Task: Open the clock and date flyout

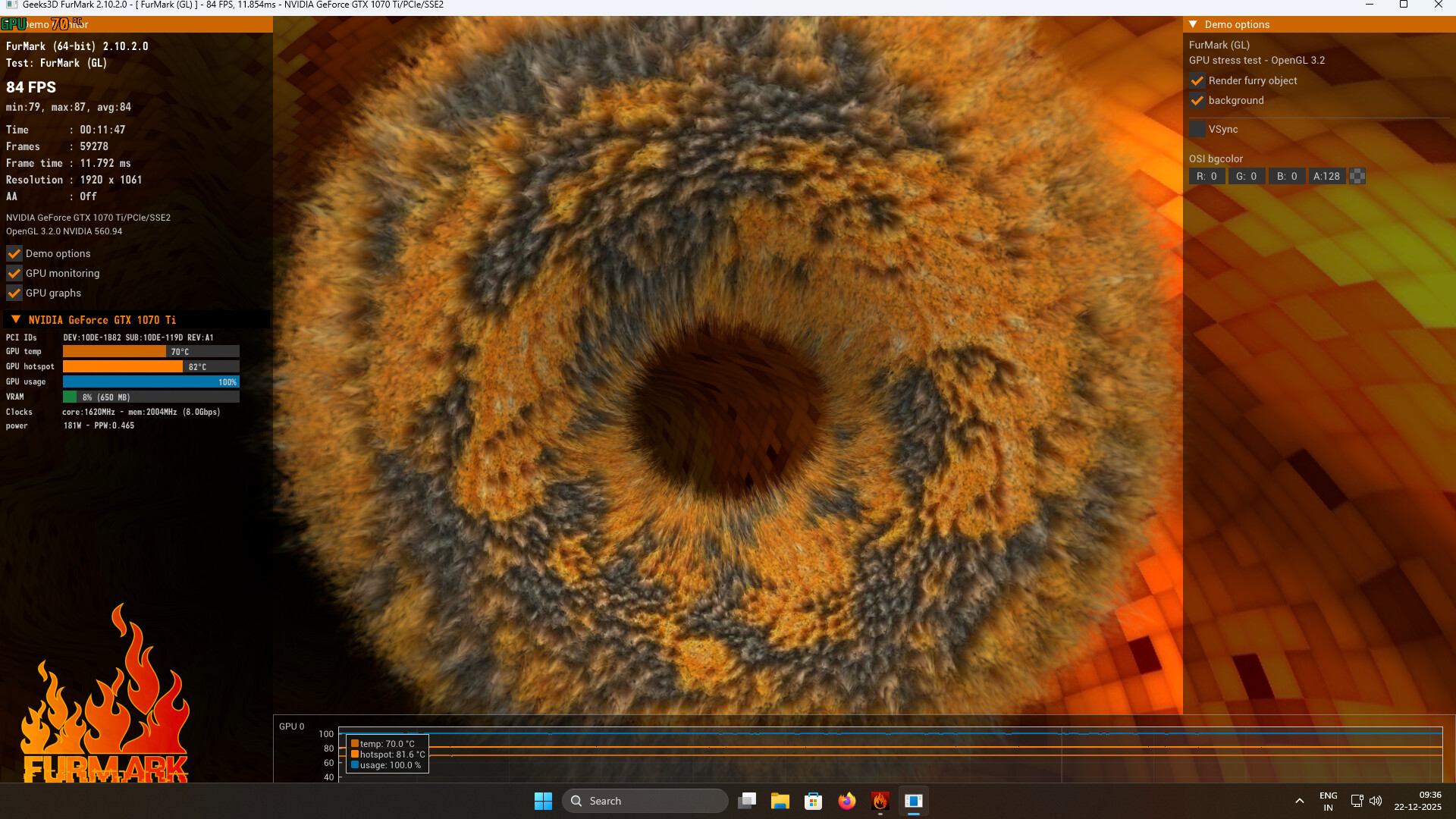Action: 1417,801
